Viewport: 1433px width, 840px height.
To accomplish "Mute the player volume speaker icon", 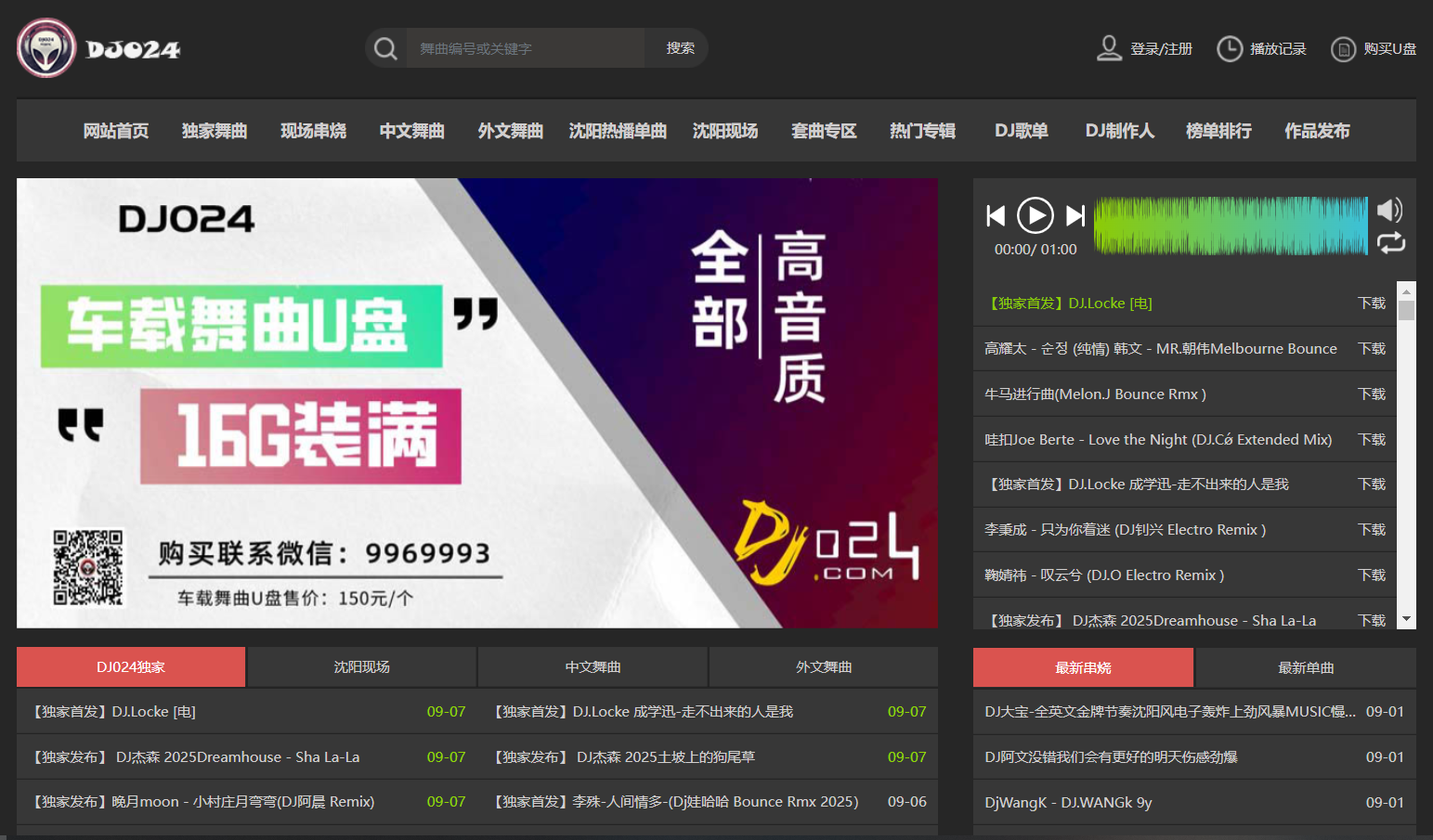I will (x=1389, y=210).
